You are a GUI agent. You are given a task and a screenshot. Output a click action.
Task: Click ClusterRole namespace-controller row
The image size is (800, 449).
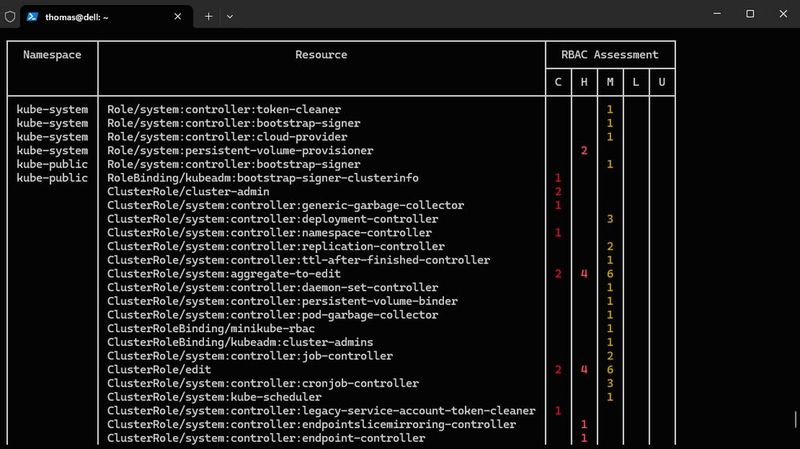click(x=269, y=233)
